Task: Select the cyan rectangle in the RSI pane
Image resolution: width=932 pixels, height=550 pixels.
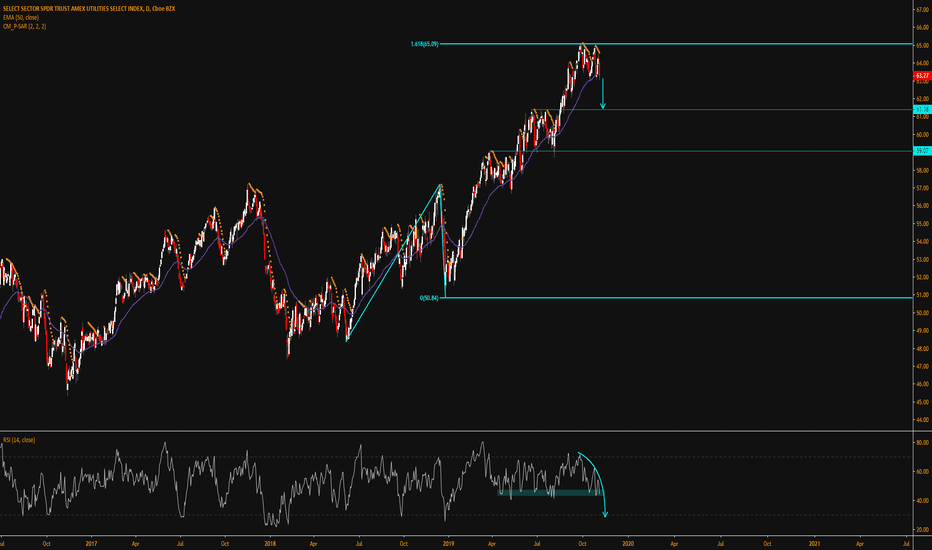Action: pos(549,492)
